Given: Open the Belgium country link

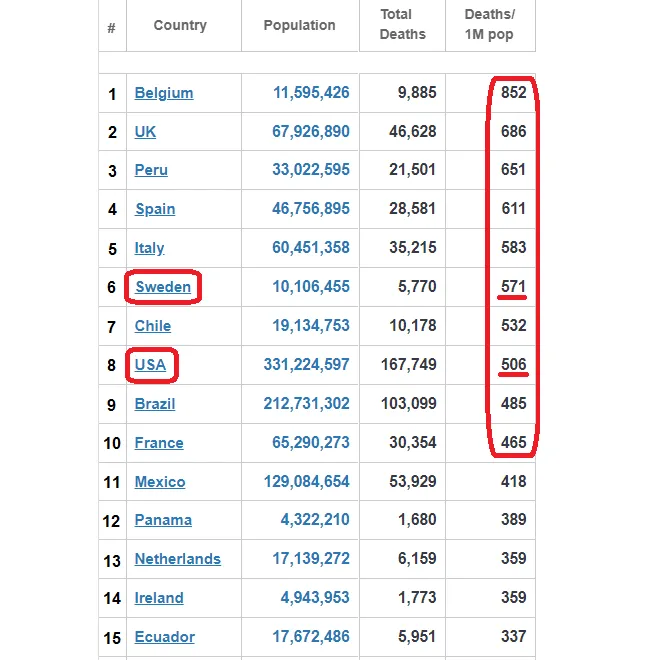Looking at the screenshot, I should (x=164, y=93).
